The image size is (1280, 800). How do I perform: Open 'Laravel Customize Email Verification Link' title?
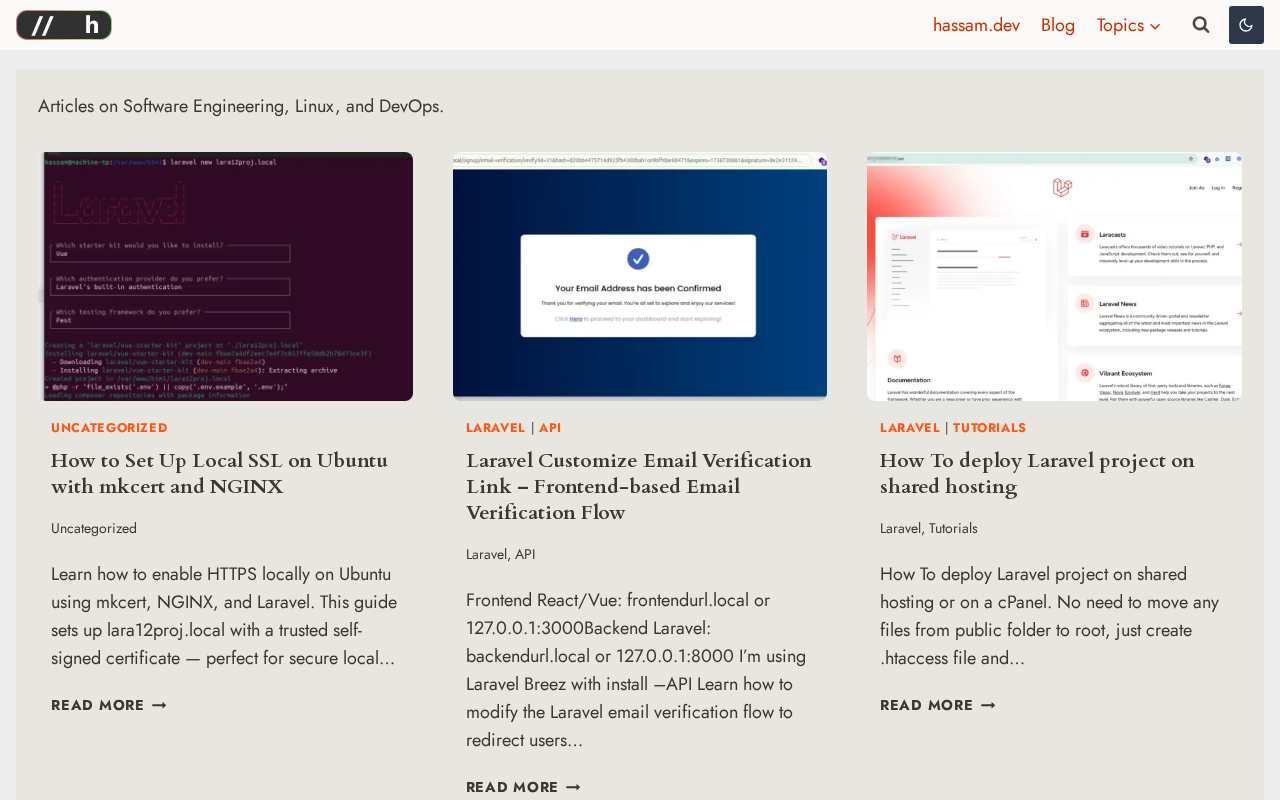639,487
